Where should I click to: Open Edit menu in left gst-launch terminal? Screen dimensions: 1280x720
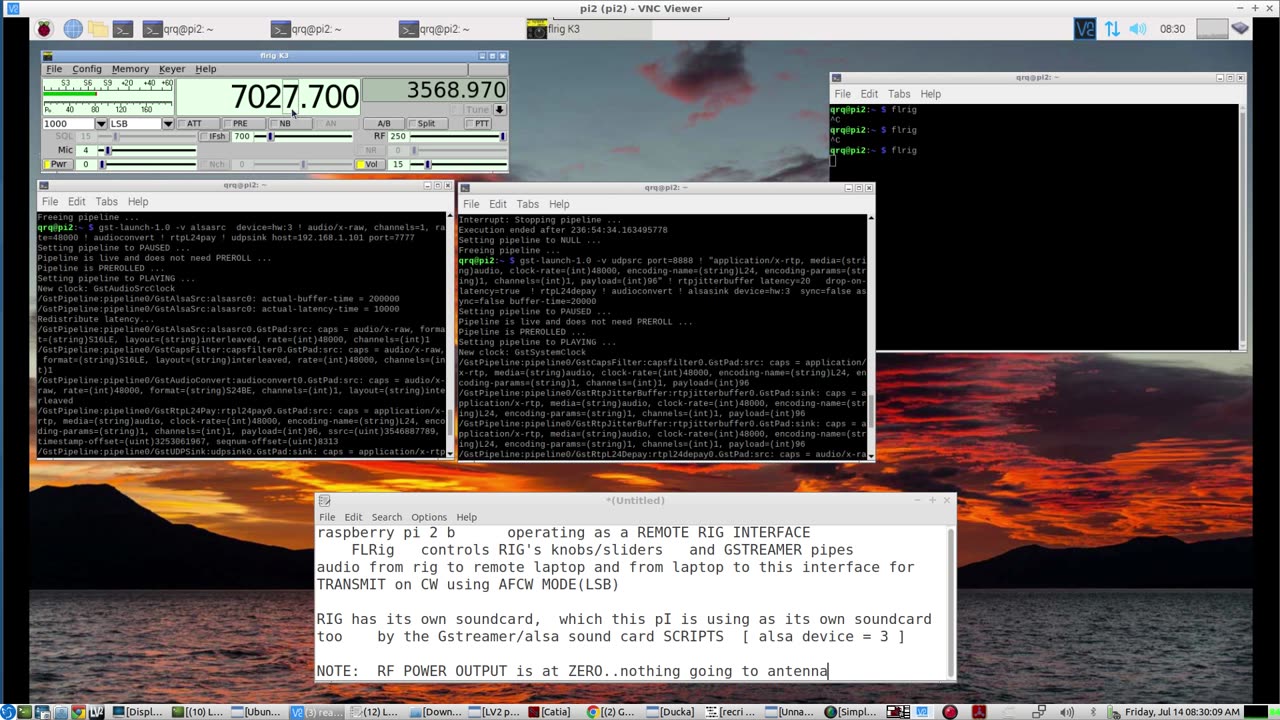coord(77,202)
